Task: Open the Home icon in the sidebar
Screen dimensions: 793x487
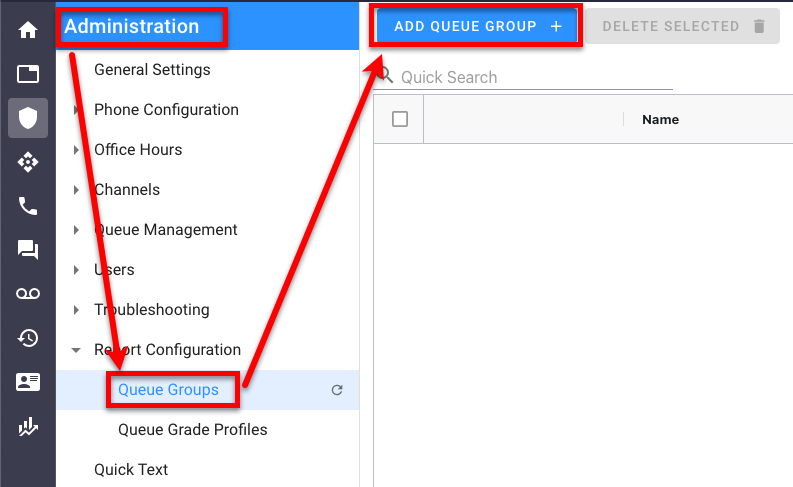Action: click(x=28, y=30)
